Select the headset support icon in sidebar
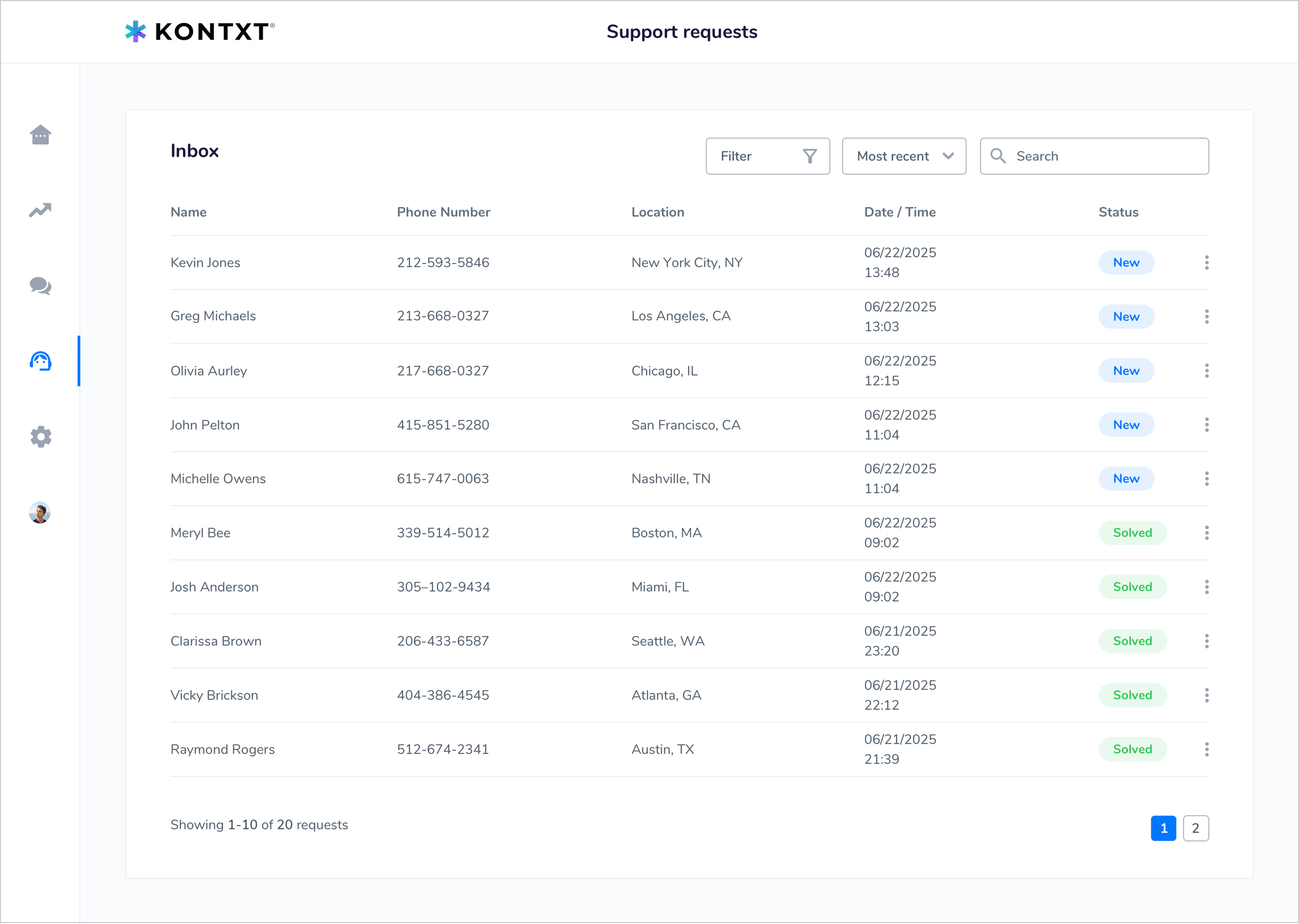1299x924 pixels. (x=40, y=361)
